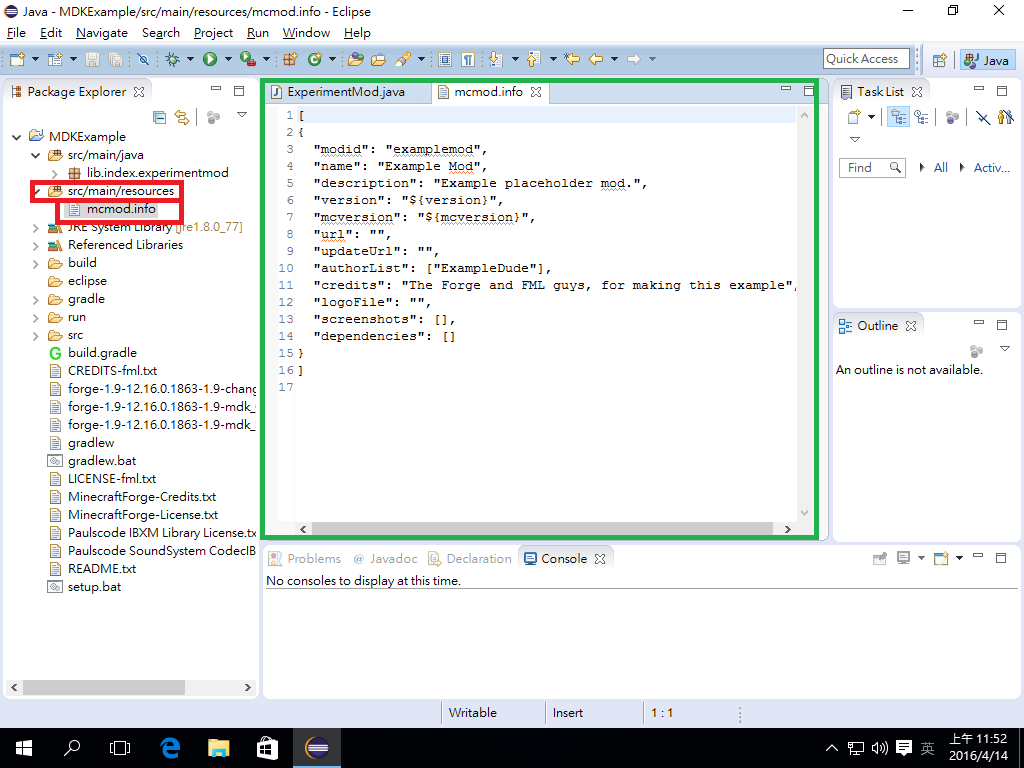The image size is (1024, 768).
Task: Open Package Explorer view menu triangle
Action: coord(242,115)
